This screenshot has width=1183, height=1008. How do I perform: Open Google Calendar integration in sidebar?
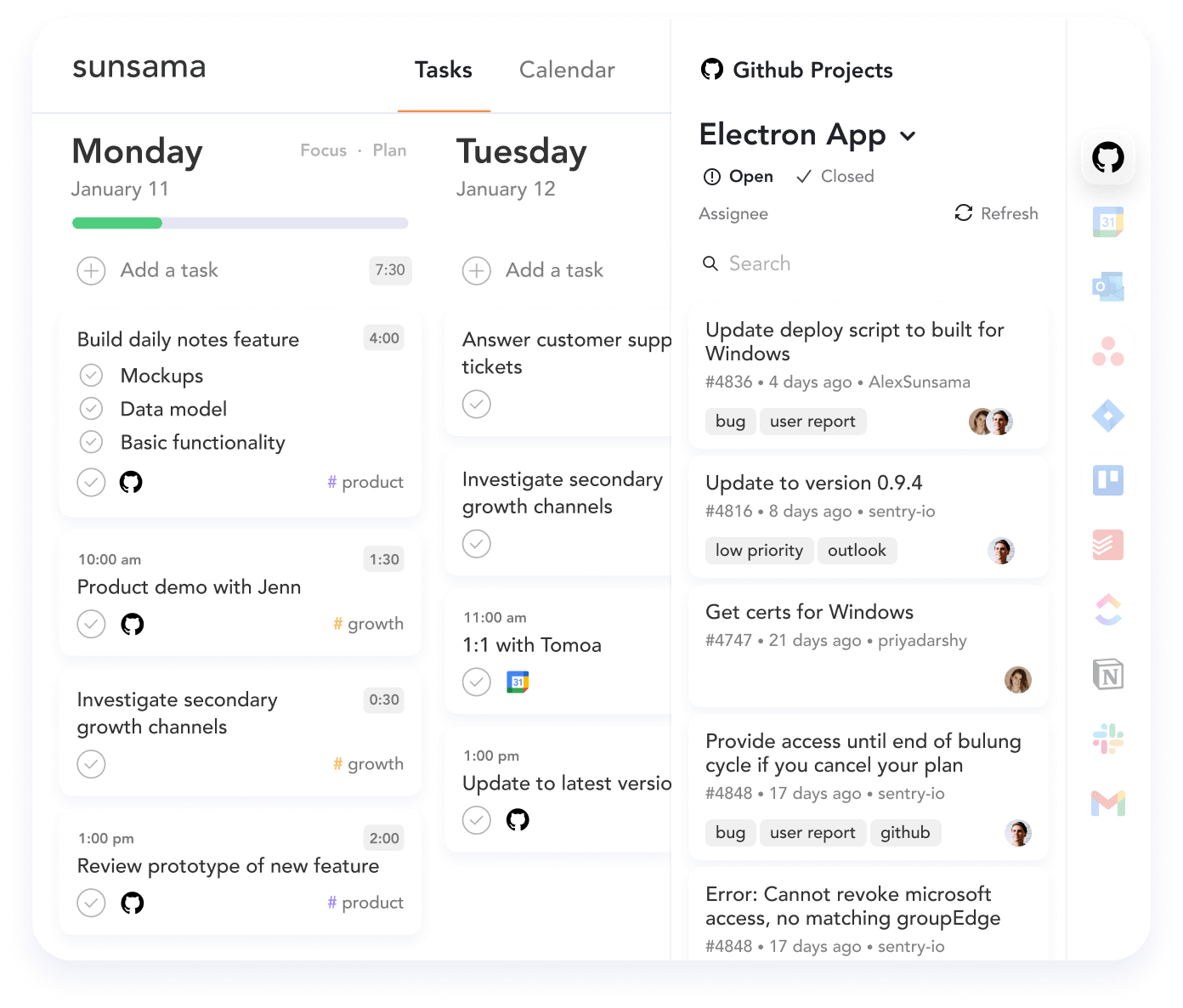[1107, 222]
